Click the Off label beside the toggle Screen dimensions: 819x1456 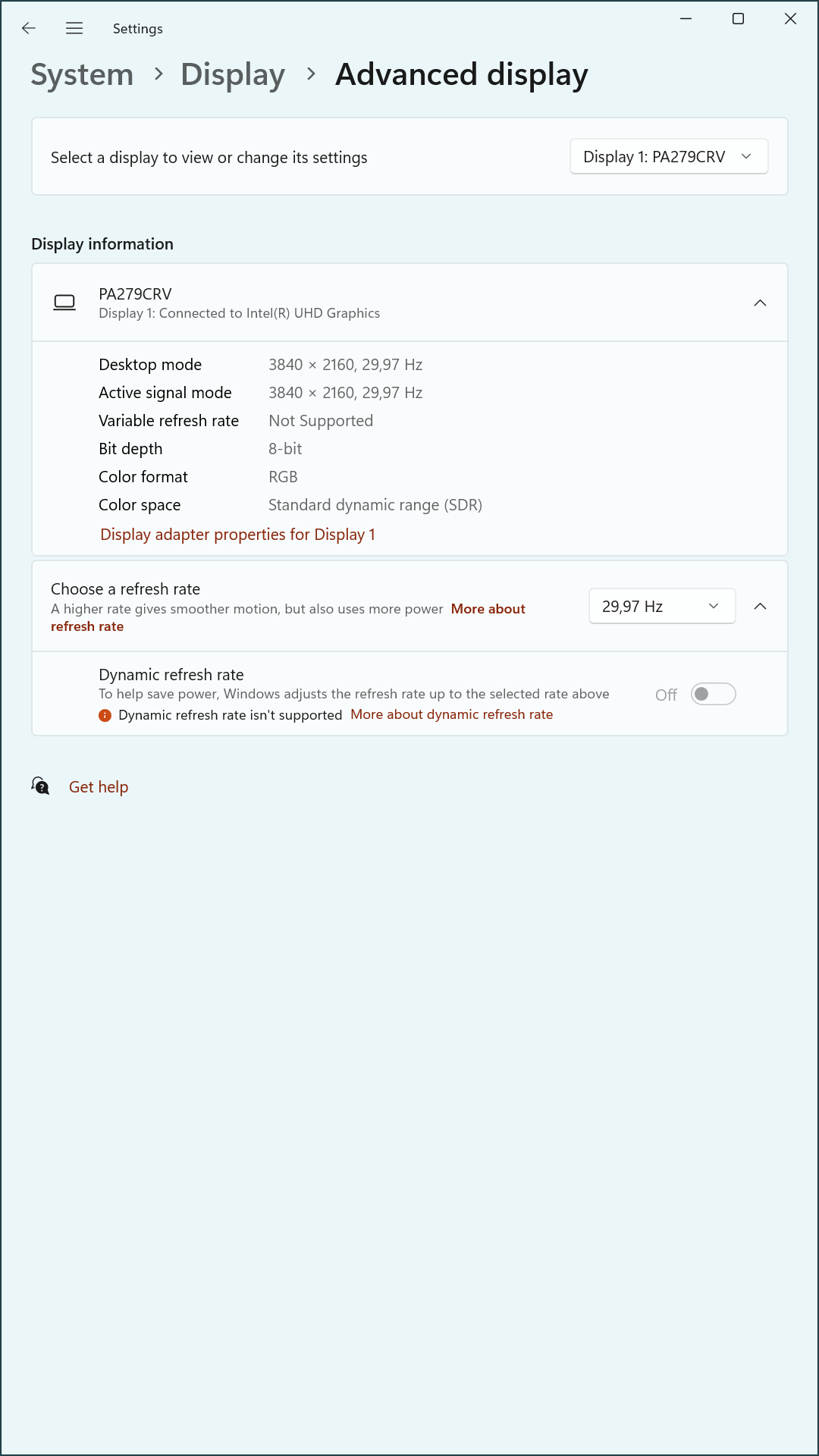click(666, 695)
